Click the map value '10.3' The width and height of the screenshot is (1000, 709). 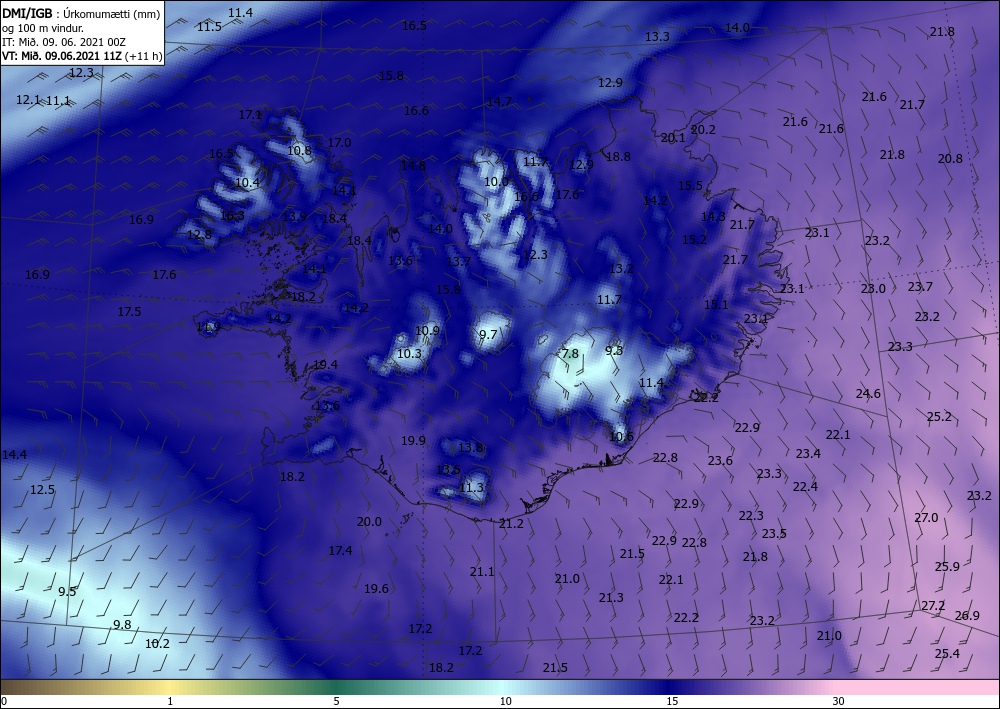[409, 353]
